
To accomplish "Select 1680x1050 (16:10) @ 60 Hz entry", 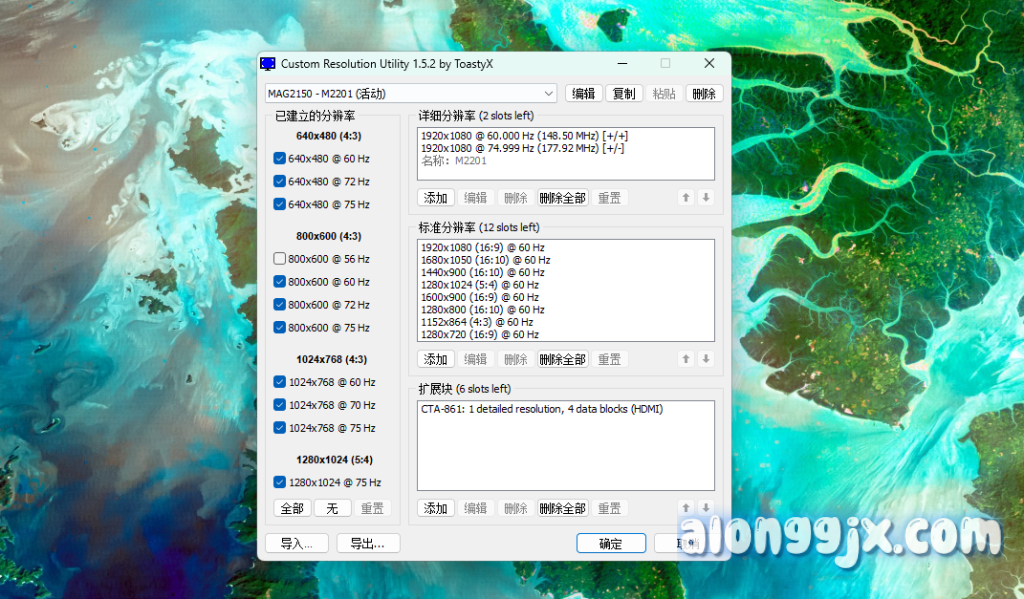I will click(482, 260).
